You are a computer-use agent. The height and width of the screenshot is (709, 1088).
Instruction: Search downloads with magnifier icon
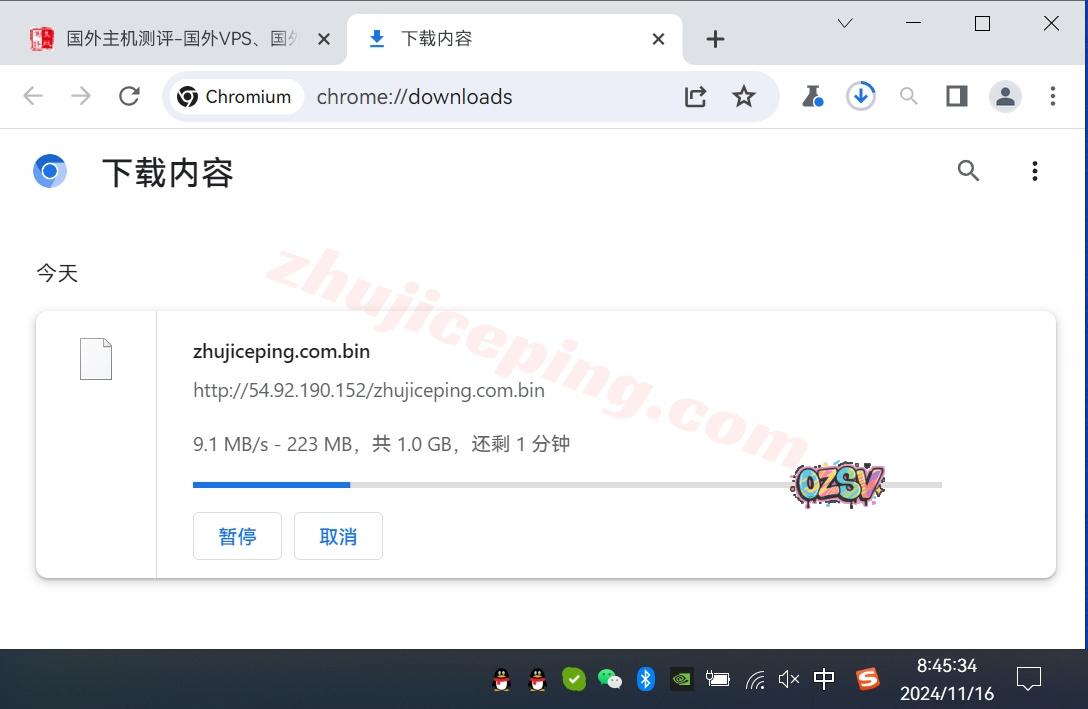(967, 171)
